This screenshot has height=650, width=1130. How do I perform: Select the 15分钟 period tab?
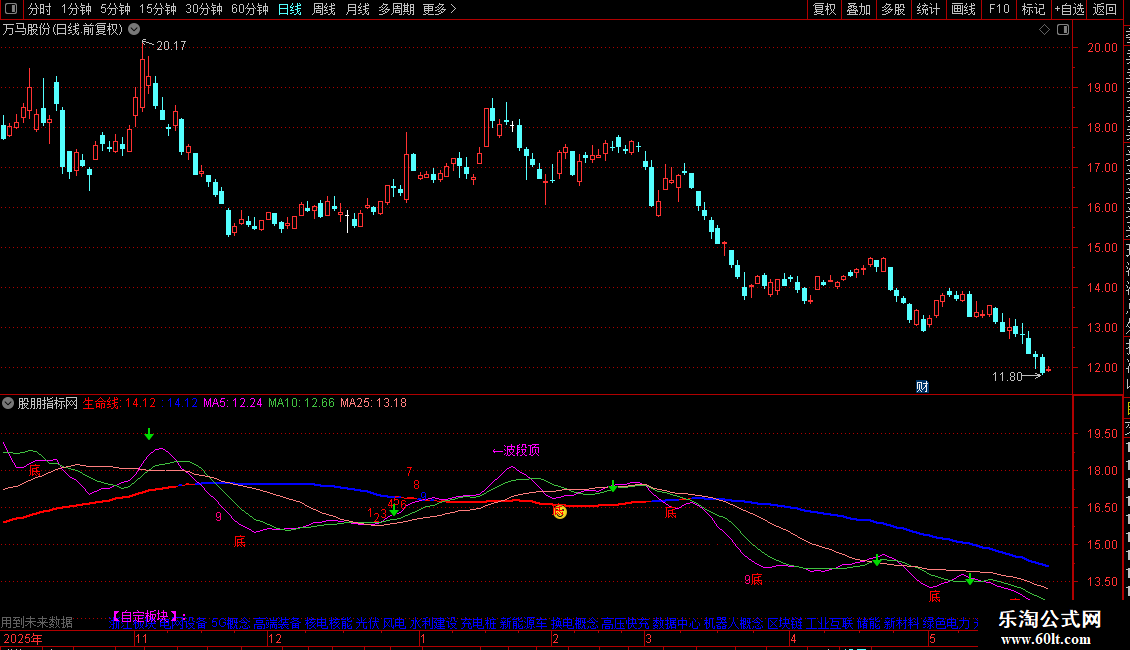click(x=158, y=9)
